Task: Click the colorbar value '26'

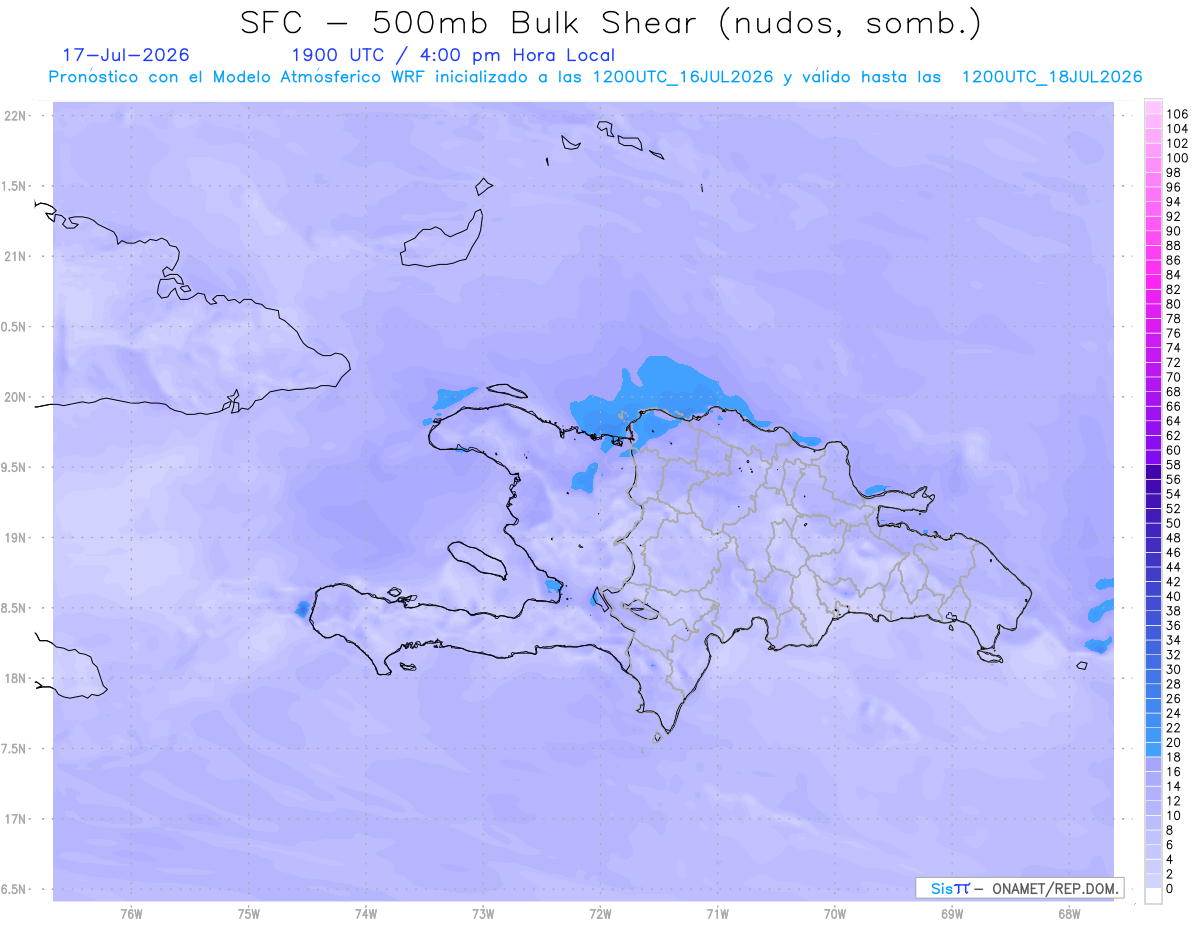Action: (x=1174, y=699)
